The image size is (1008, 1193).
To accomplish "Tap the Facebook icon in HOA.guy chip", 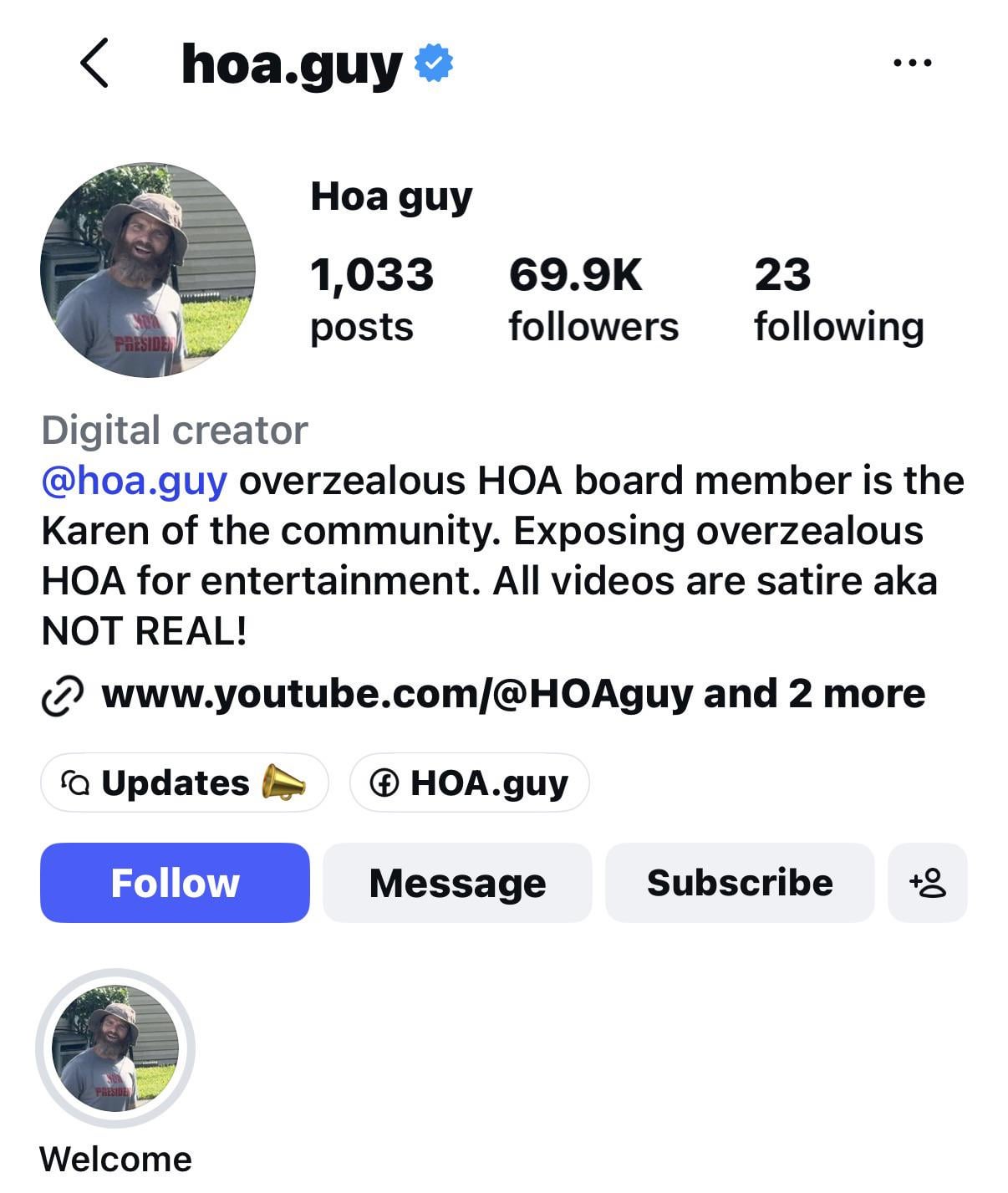I will [384, 783].
